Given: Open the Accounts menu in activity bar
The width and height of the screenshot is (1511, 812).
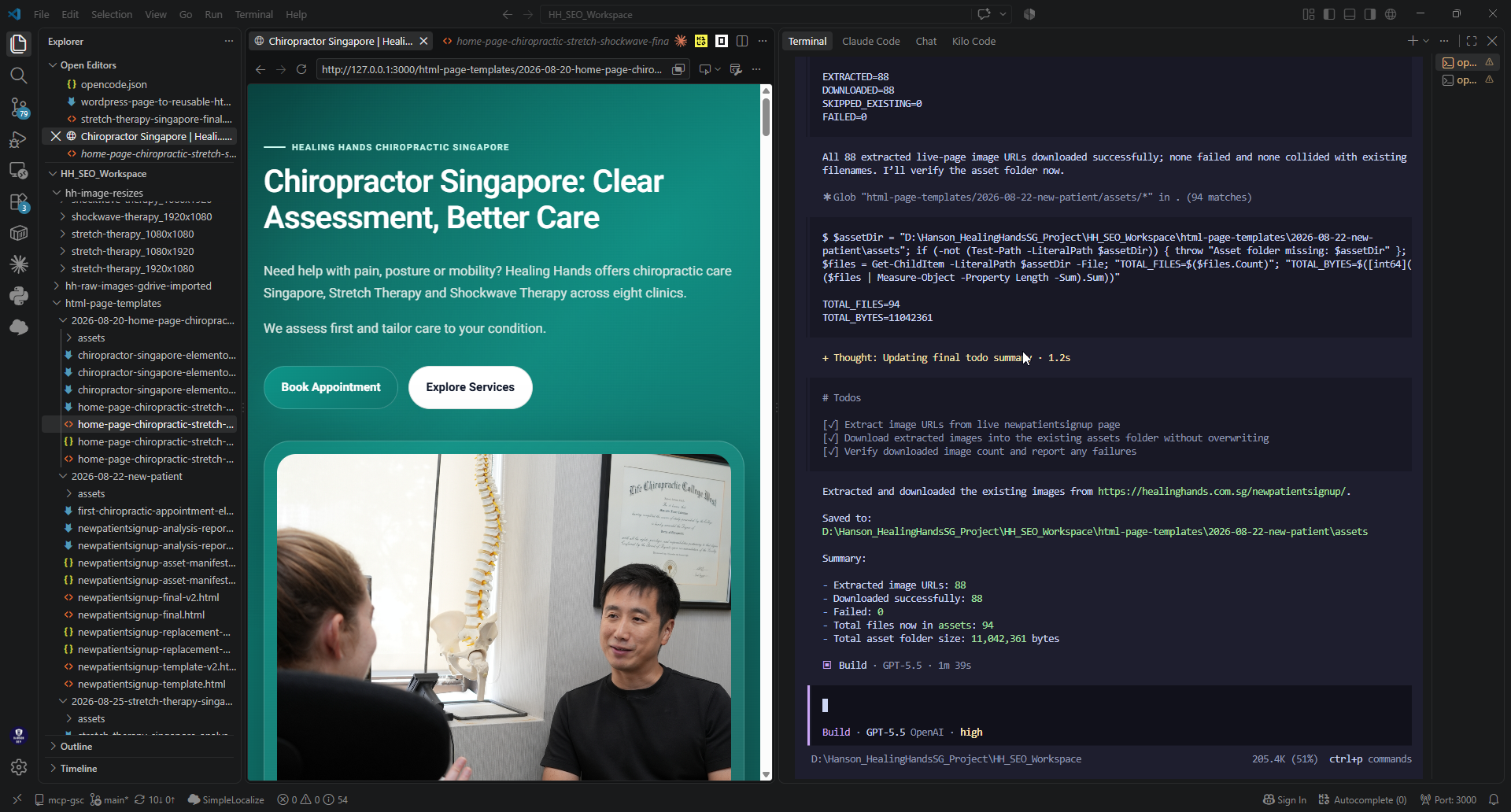Looking at the screenshot, I should [x=19, y=736].
